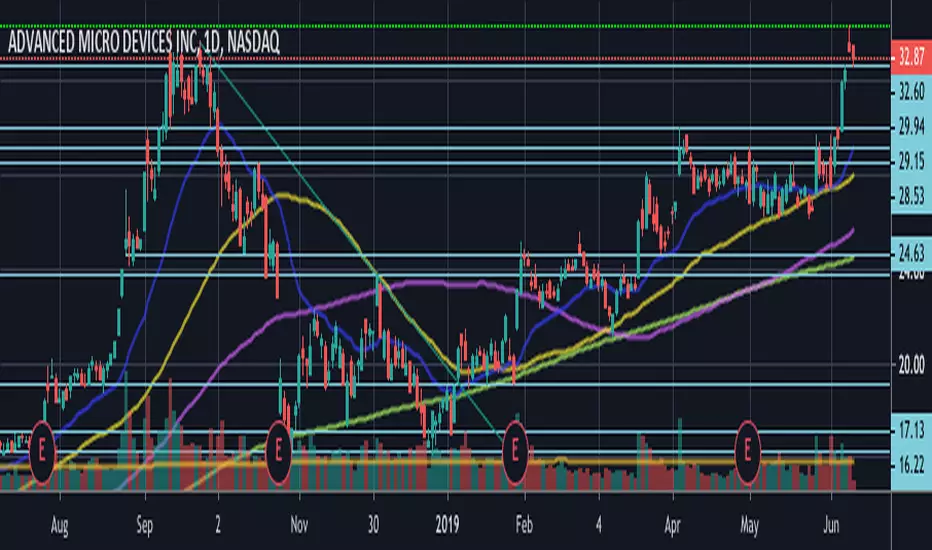The image size is (932, 550).
Task: Click the Aug date label on time axis
Action: [x=59, y=526]
